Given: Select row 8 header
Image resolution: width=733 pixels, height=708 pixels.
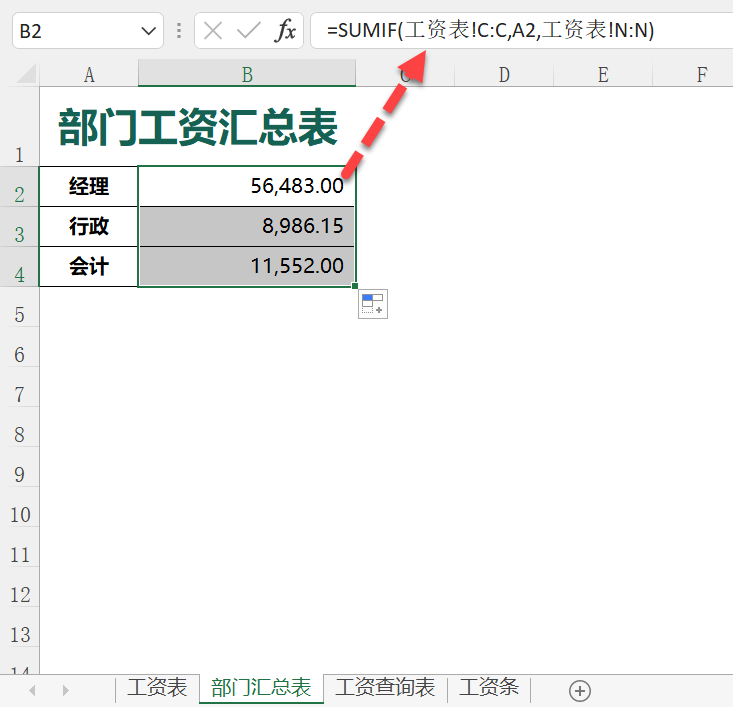Looking at the screenshot, I should click(19, 427).
